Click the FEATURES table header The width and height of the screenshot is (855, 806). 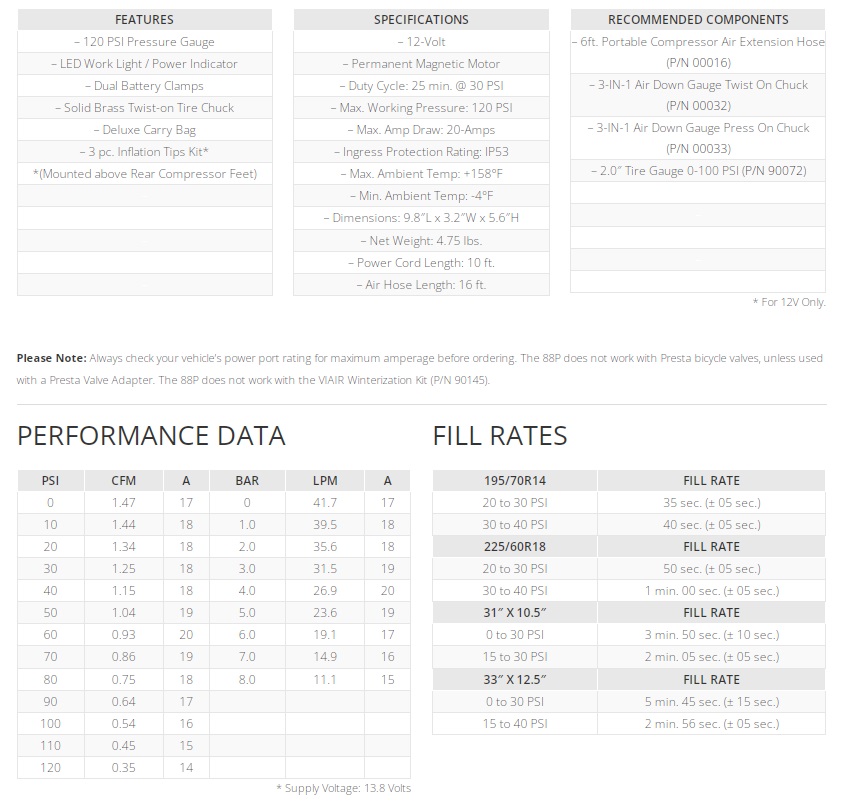(x=144, y=19)
